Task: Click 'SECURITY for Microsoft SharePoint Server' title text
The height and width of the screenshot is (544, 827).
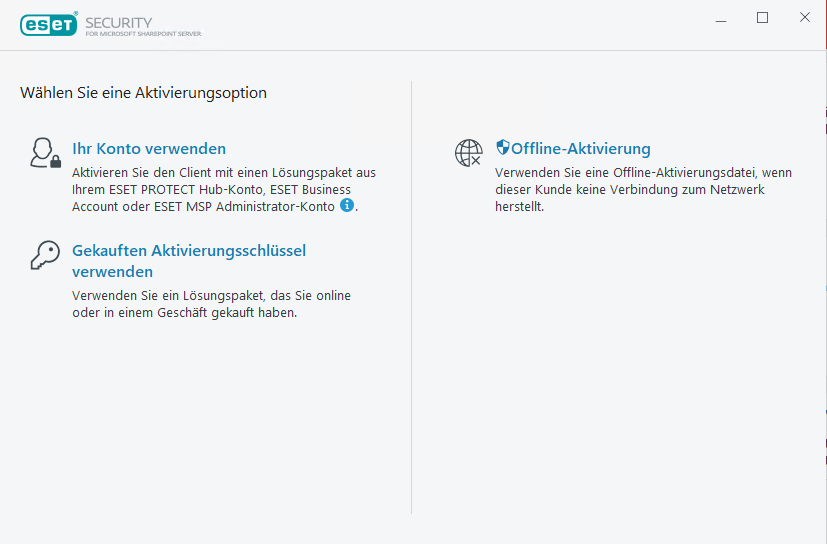Action: (x=143, y=26)
